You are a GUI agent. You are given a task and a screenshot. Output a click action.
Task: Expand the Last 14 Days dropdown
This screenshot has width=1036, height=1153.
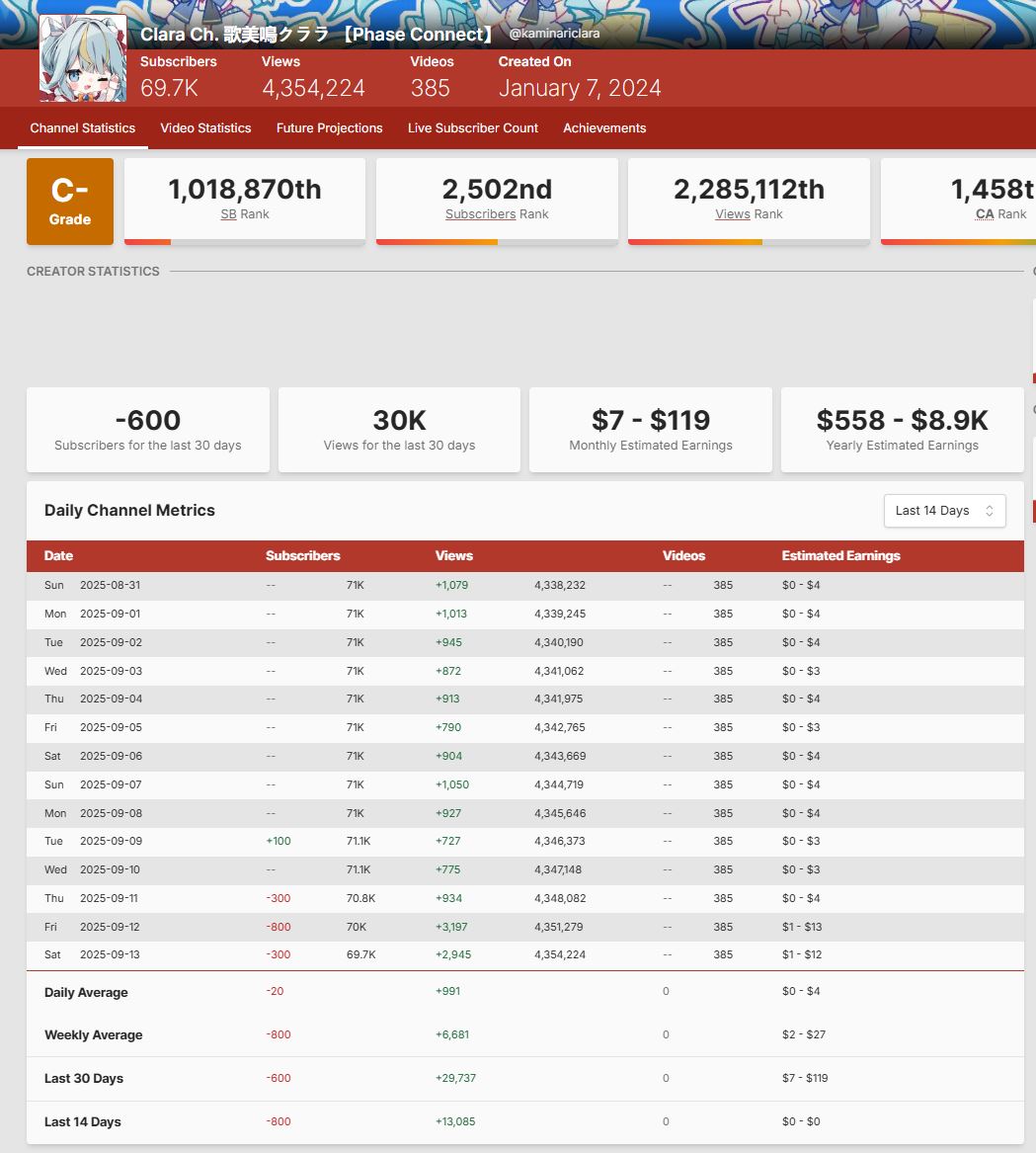click(944, 511)
